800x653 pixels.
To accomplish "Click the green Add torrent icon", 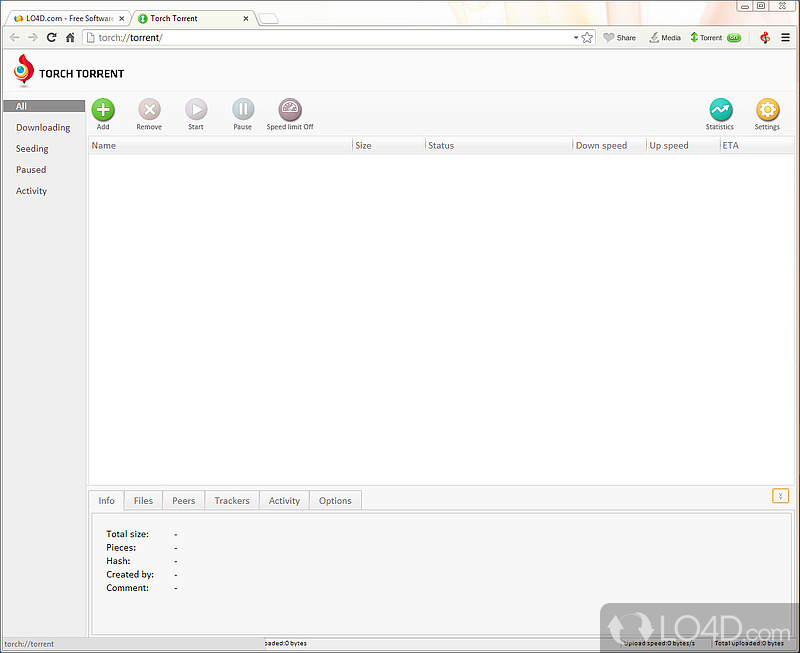I will click(x=103, y=110).
